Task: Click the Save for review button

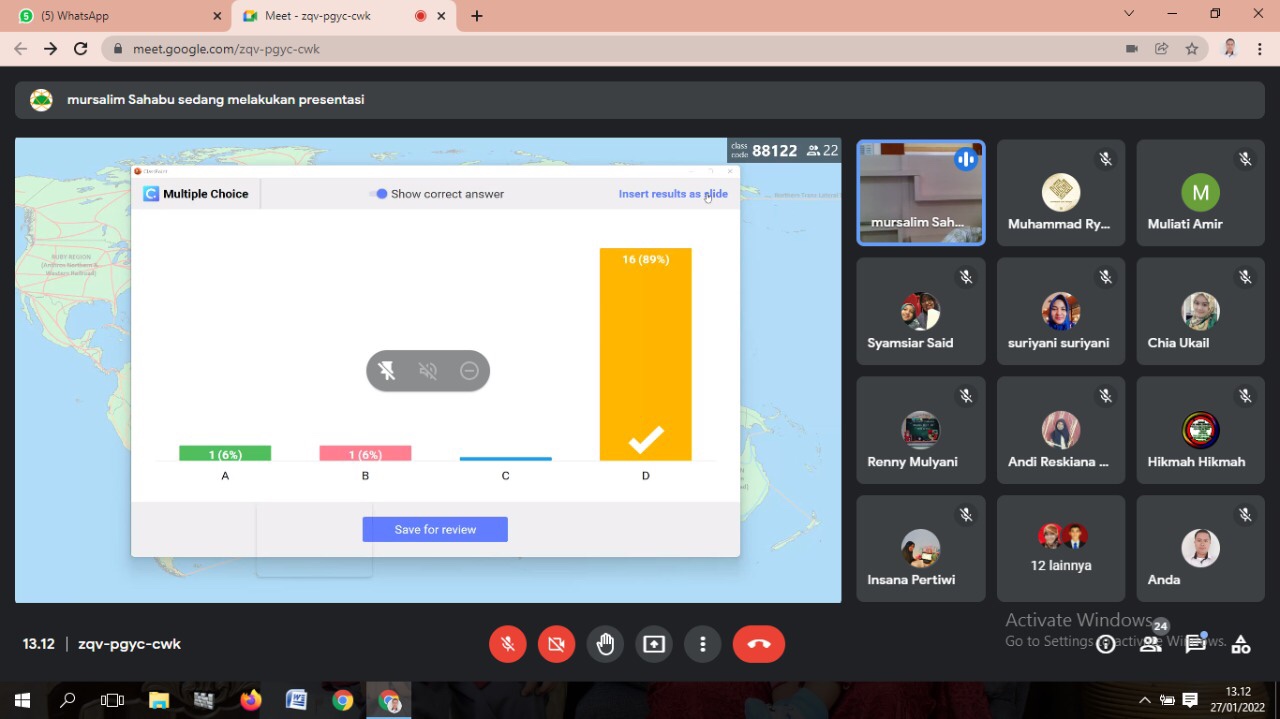Action: pyautogui.click(x=435, y=530)
